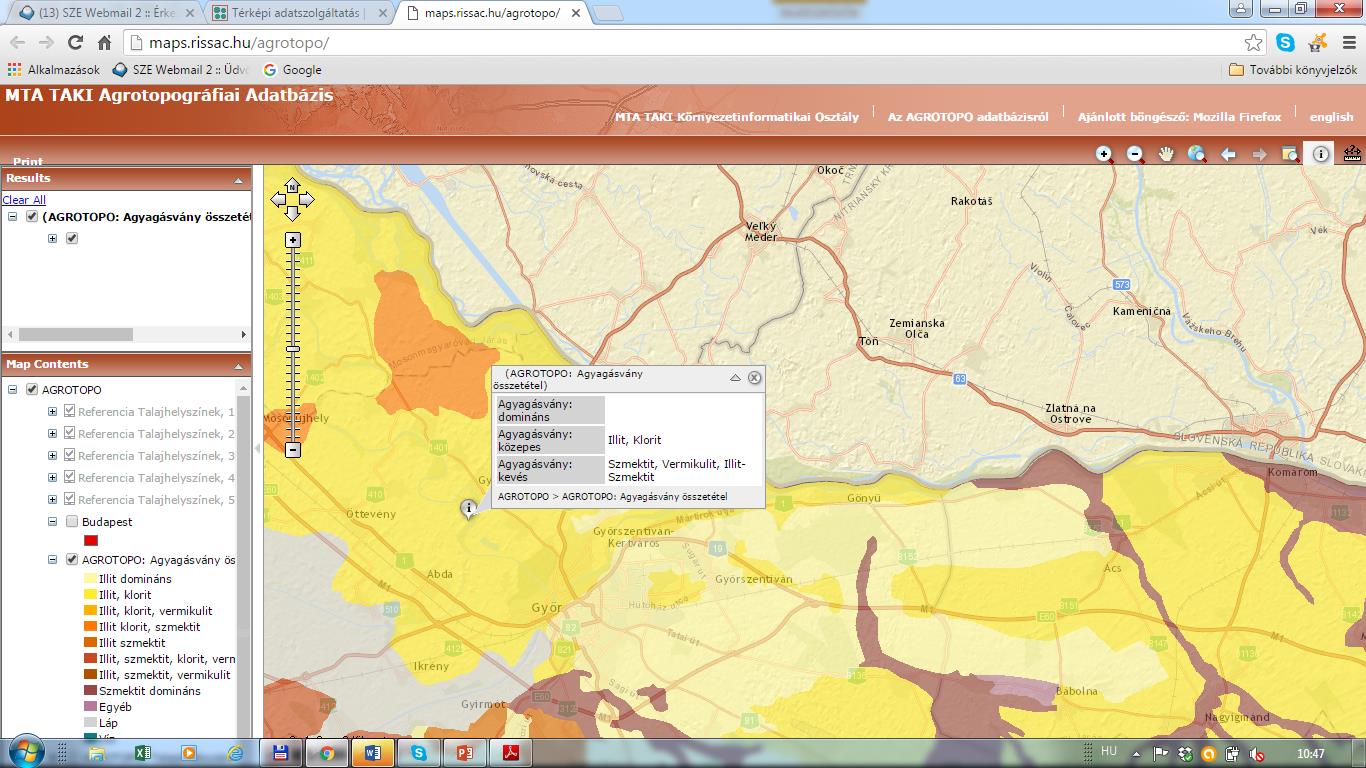Click the Illit dominans legend swatch

tap(90, 579)
